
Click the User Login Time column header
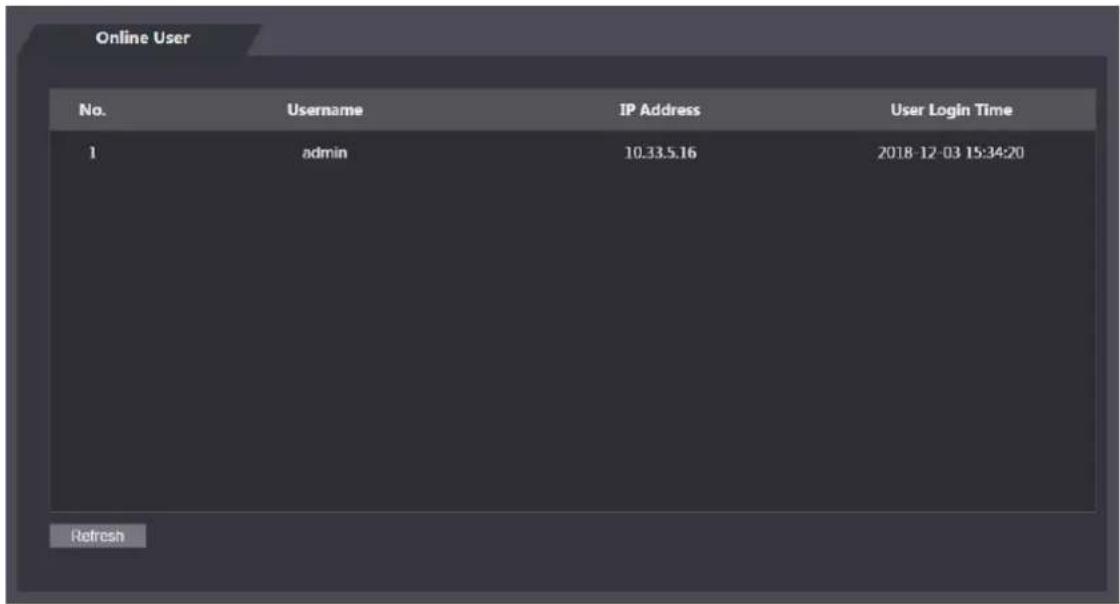pyautogui.click(x=951, y=110)
